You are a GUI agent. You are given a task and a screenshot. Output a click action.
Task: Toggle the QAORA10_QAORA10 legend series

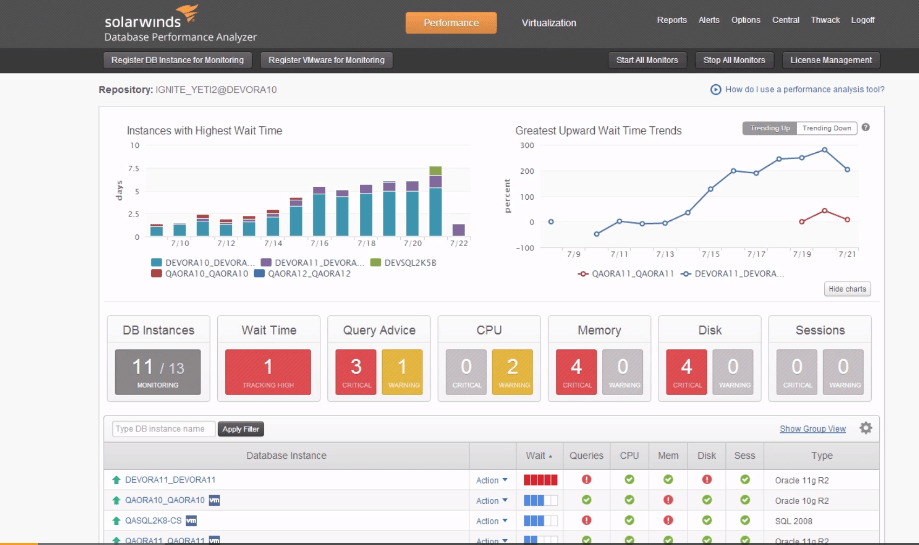tap(199, 273)
